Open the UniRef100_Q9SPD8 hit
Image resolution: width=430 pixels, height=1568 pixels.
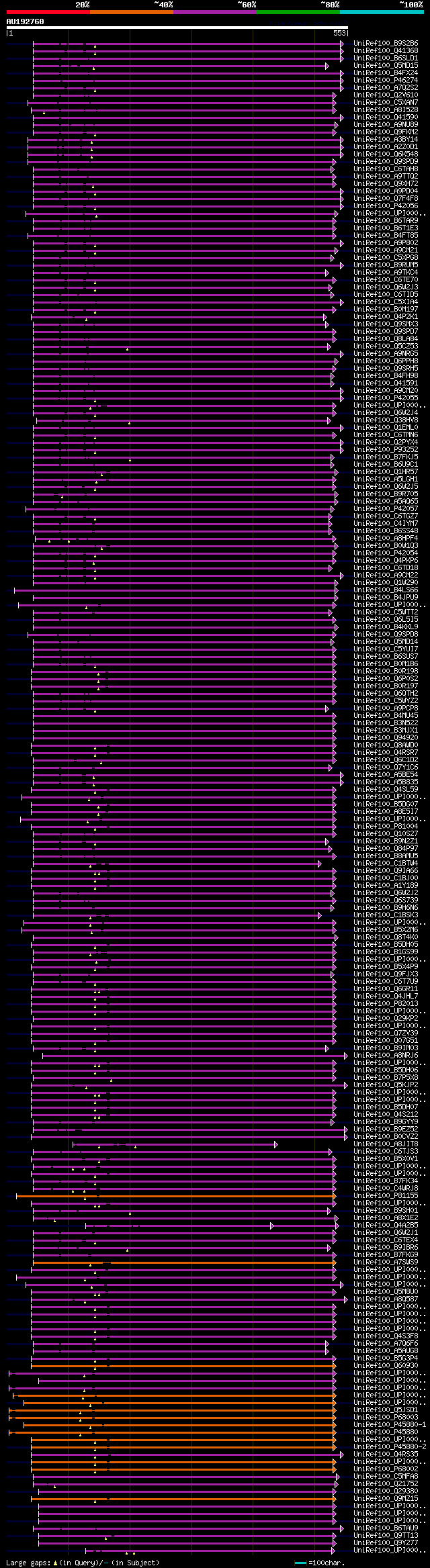point(386,635)
